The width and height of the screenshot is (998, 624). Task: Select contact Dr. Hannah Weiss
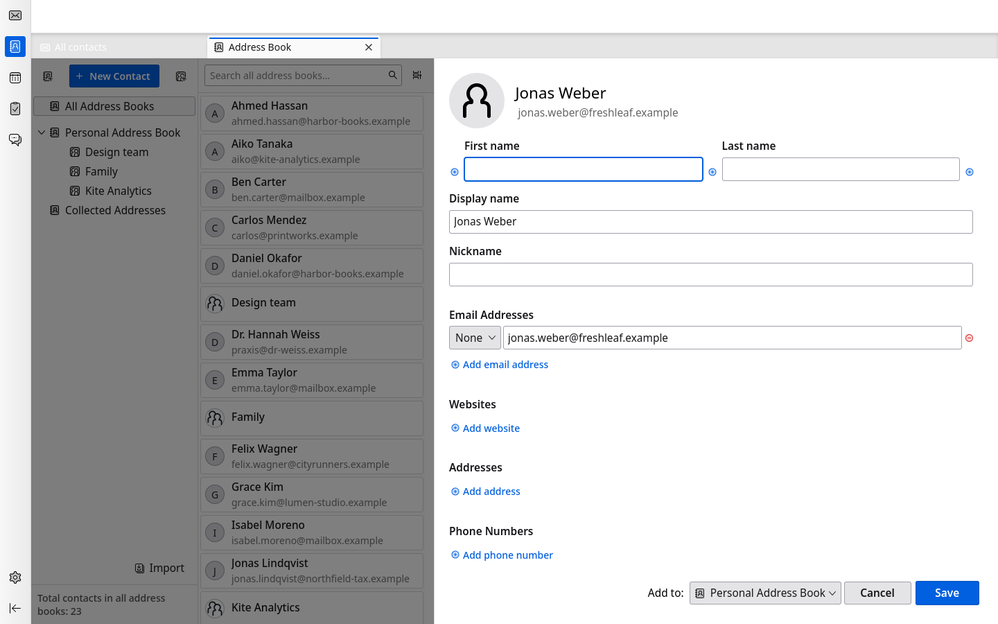coord(312,342)
